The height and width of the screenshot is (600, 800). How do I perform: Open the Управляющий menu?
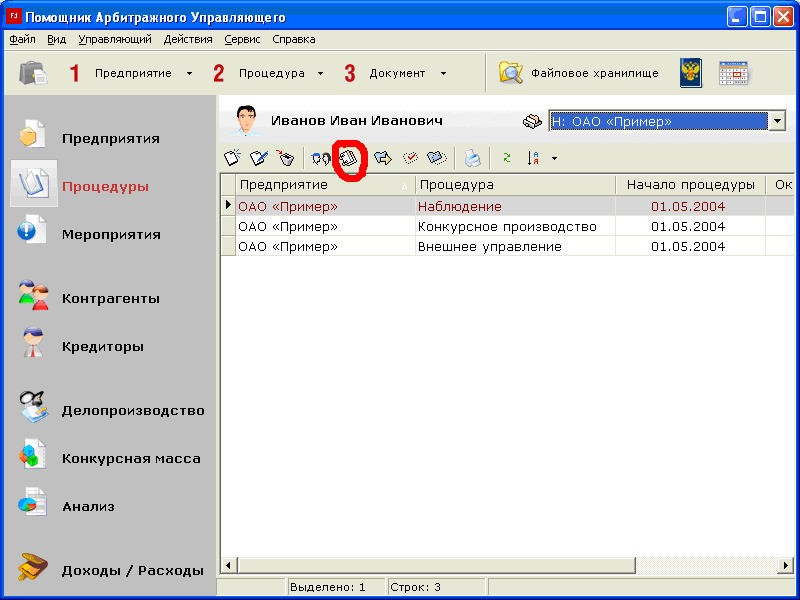pyautogui.click(x=115, y=39)
